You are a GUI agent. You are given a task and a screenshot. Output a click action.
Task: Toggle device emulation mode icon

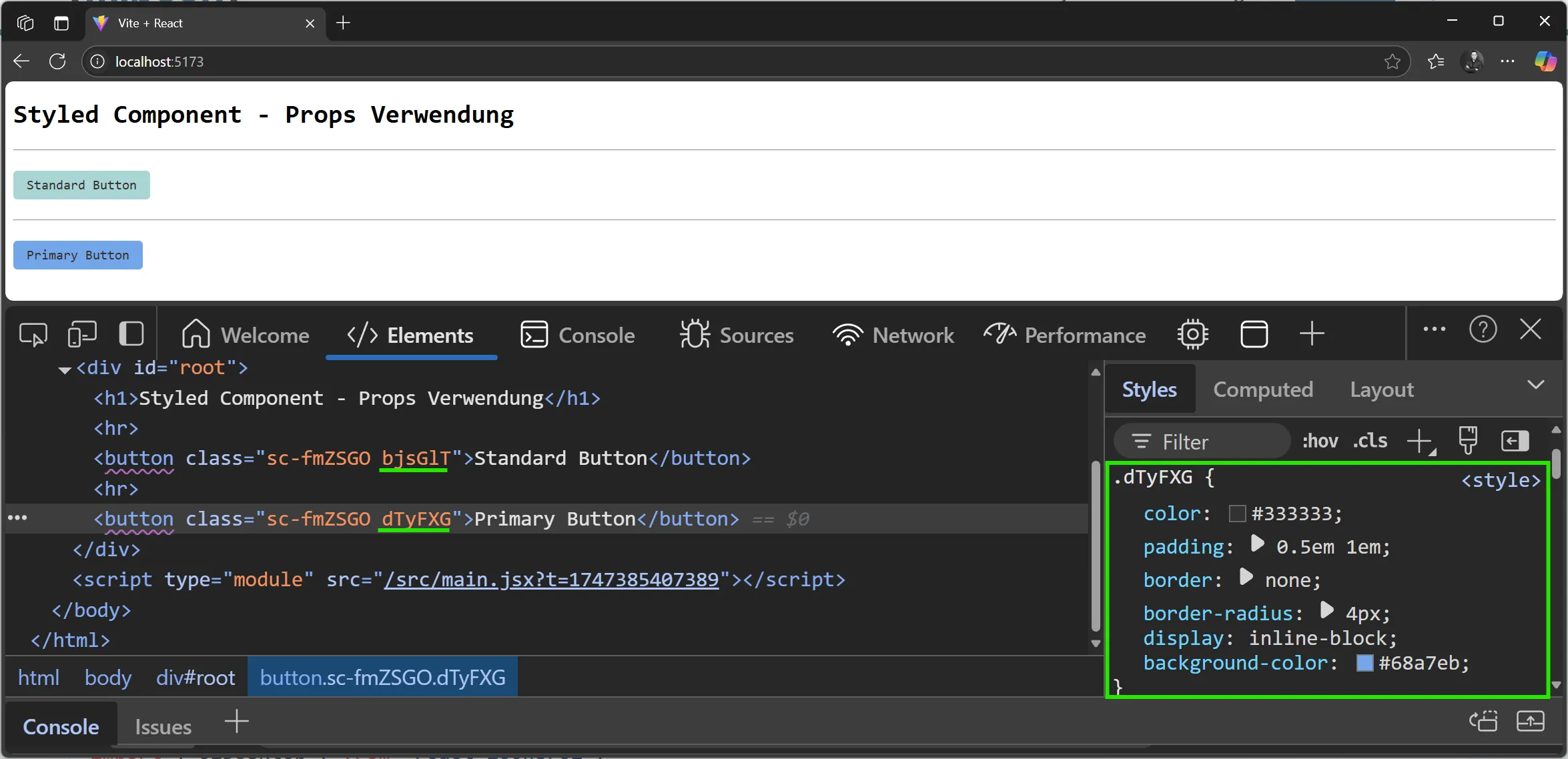tap(82, 334)
